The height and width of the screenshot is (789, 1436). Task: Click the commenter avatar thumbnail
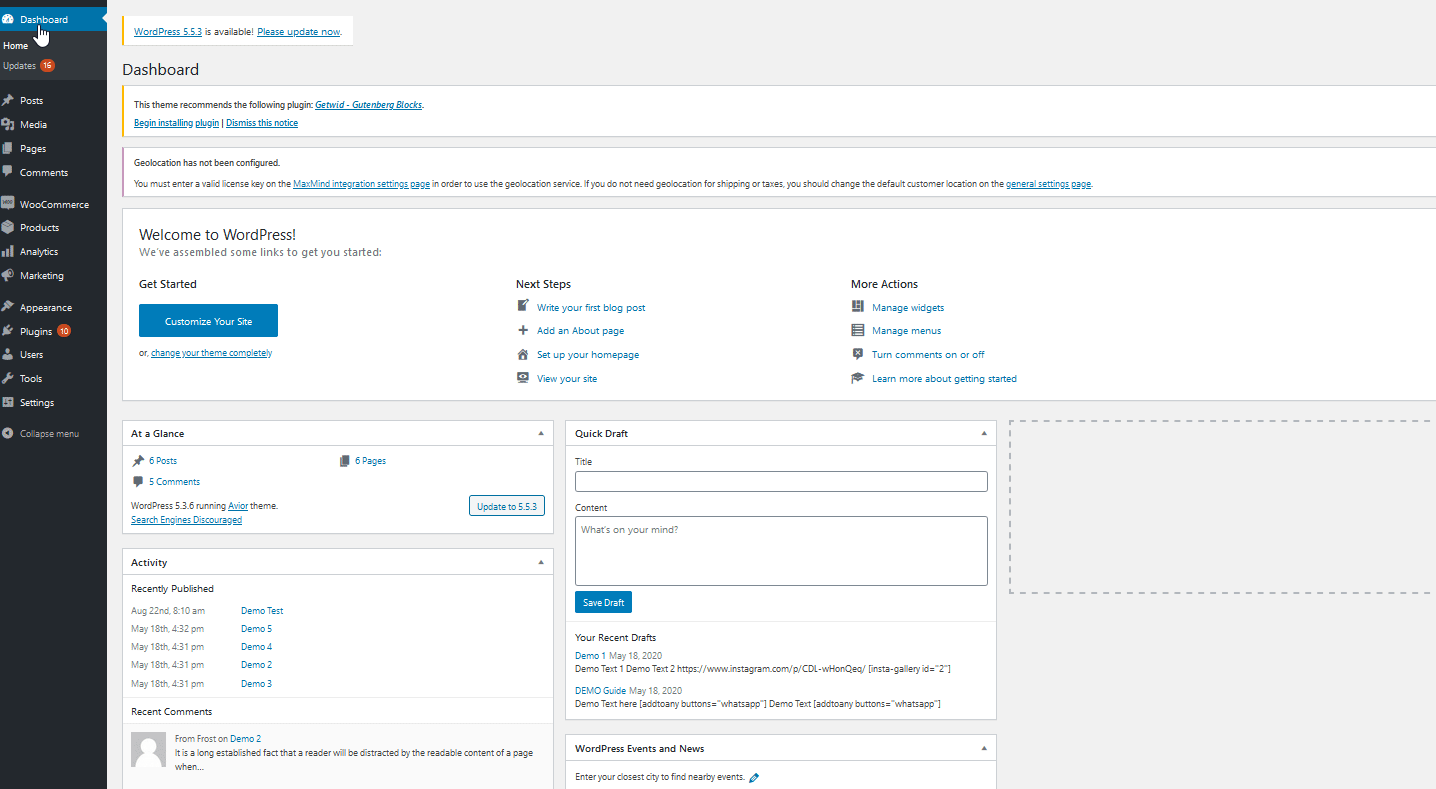[149, 750]
